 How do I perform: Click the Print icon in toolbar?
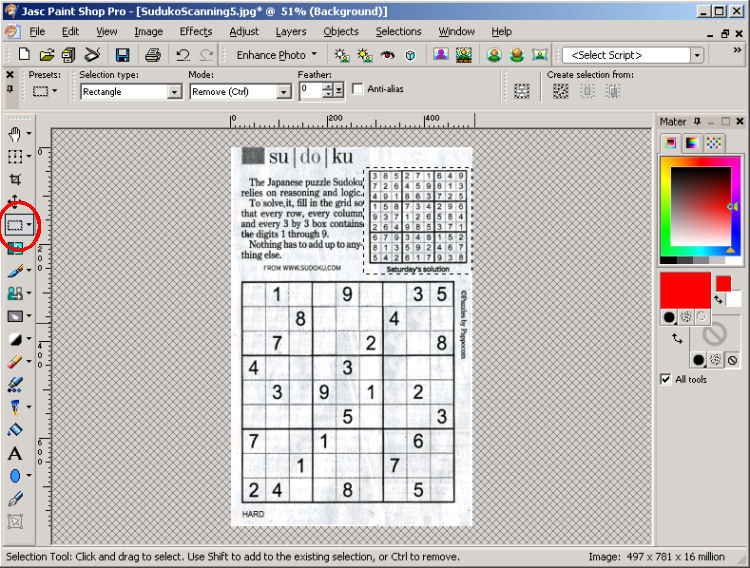pos(152,55)
